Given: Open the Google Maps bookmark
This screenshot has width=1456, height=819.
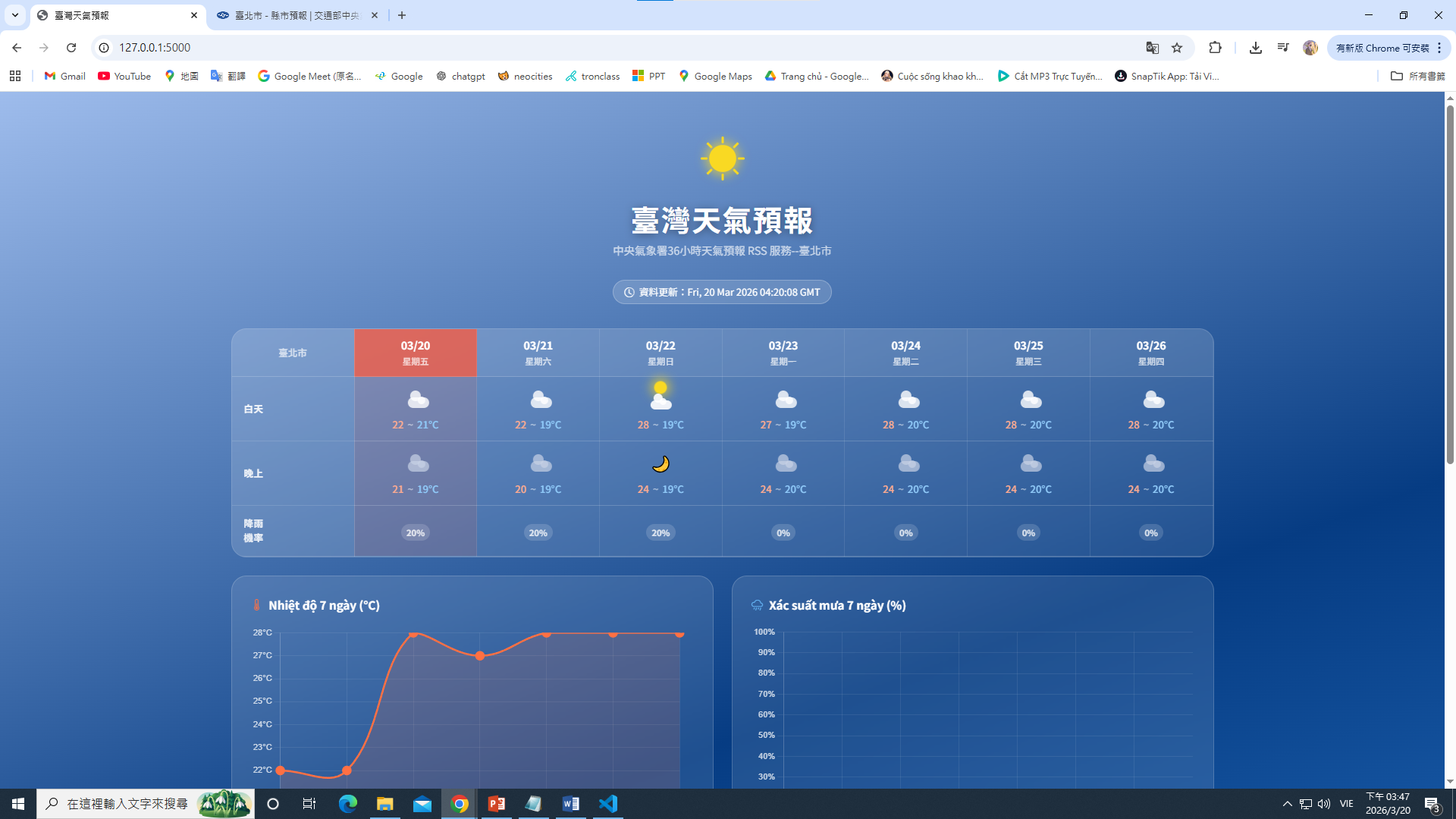Looking at the screenshot, I should point(715,76).
